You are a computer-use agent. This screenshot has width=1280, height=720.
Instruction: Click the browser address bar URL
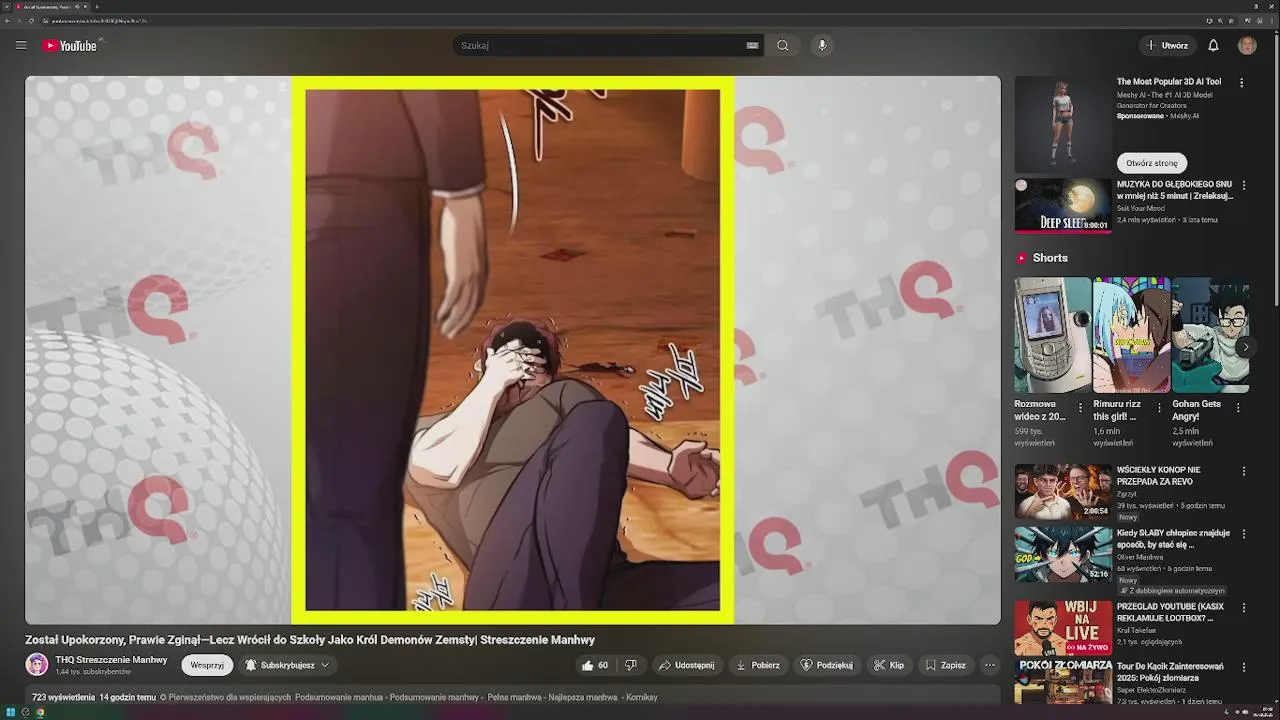100,20
